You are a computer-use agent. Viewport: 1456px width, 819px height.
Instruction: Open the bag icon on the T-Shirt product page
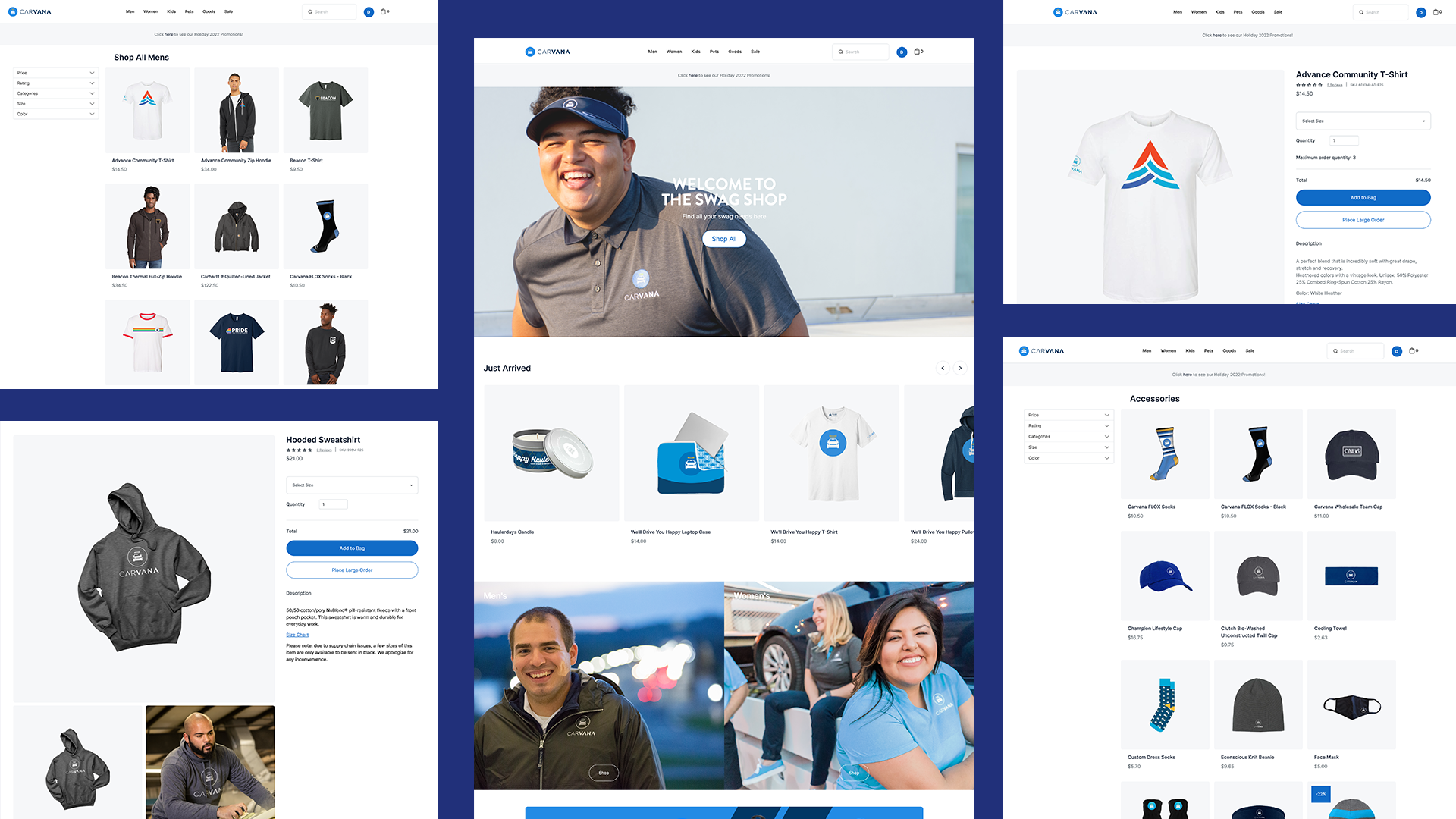pos(1437,11)
